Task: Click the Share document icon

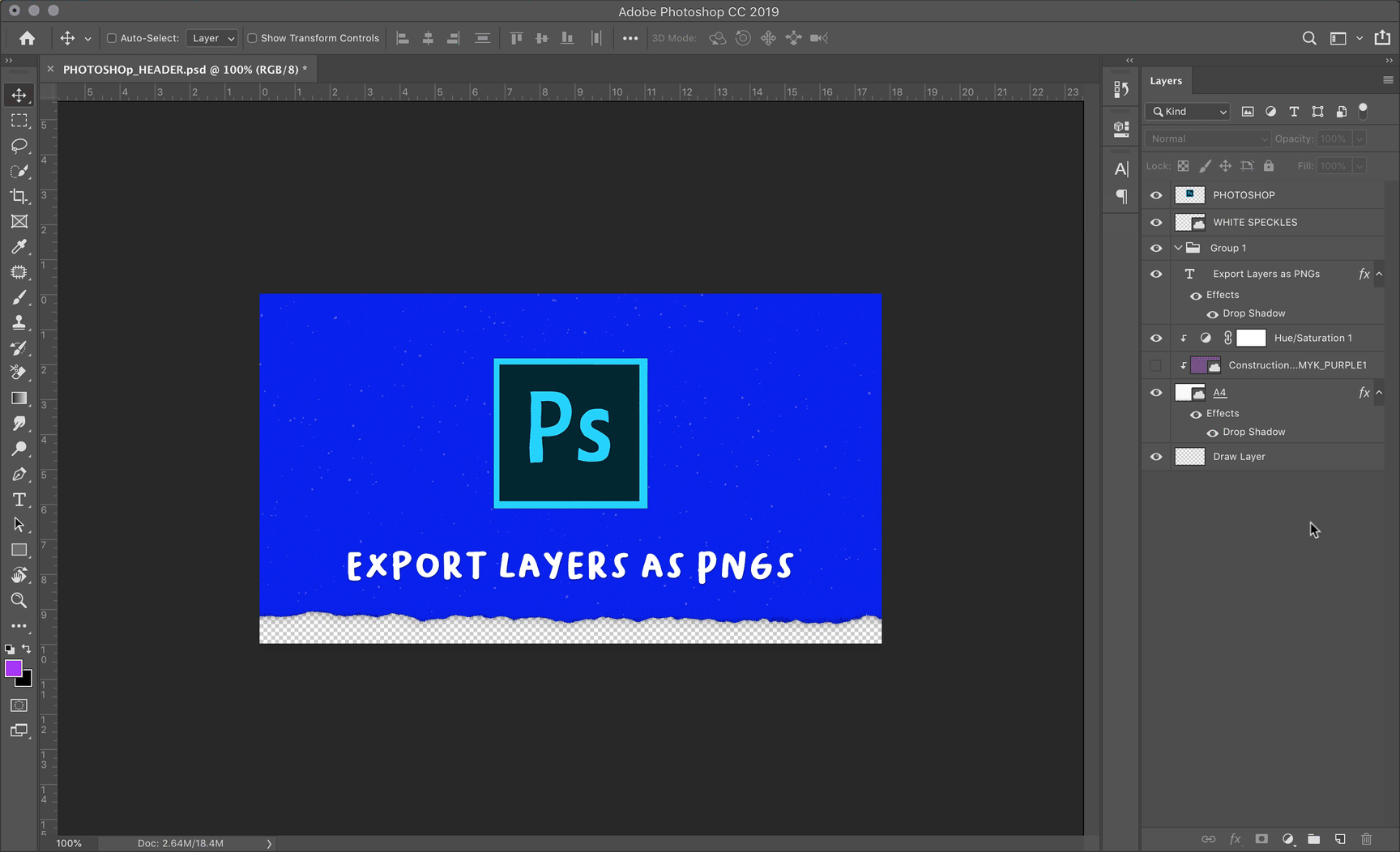Action: coord(1382,38)
